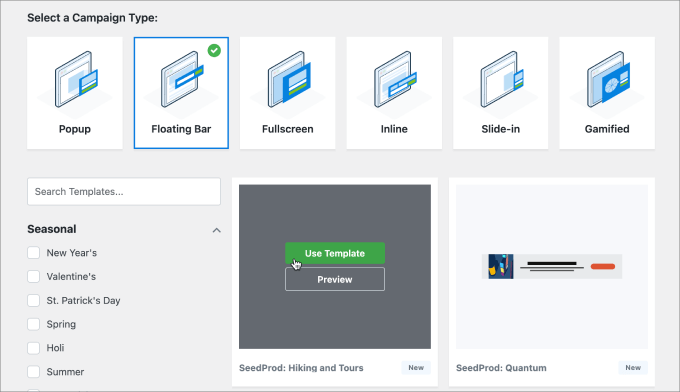Tick the Holi checkbox

[33, 348]
